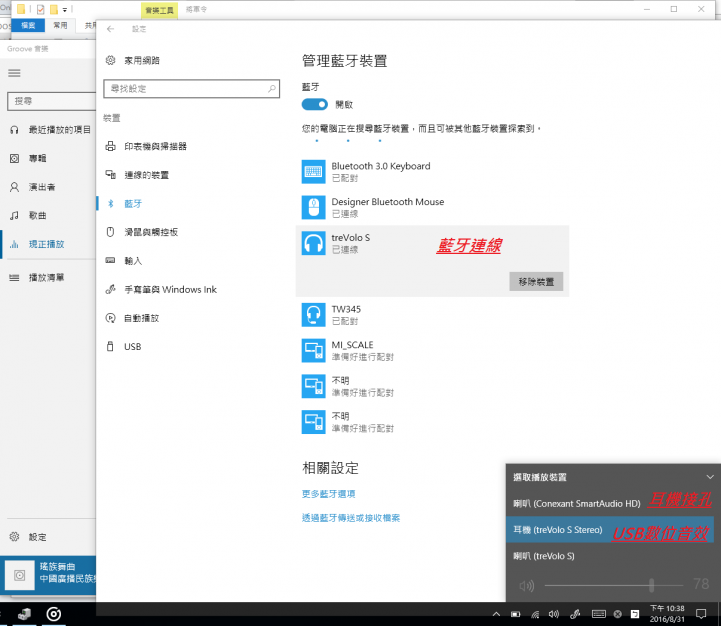Open the Typing settings item

[x=133, y=261]
